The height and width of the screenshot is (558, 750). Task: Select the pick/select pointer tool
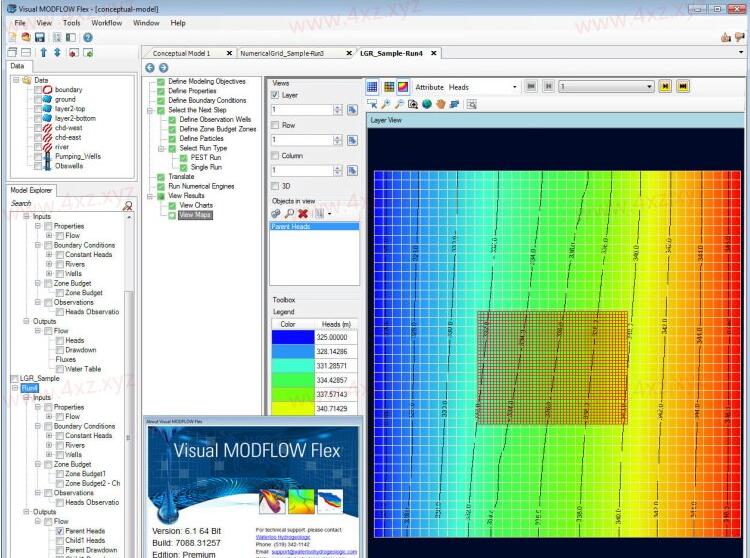click(x=372, y=104)
